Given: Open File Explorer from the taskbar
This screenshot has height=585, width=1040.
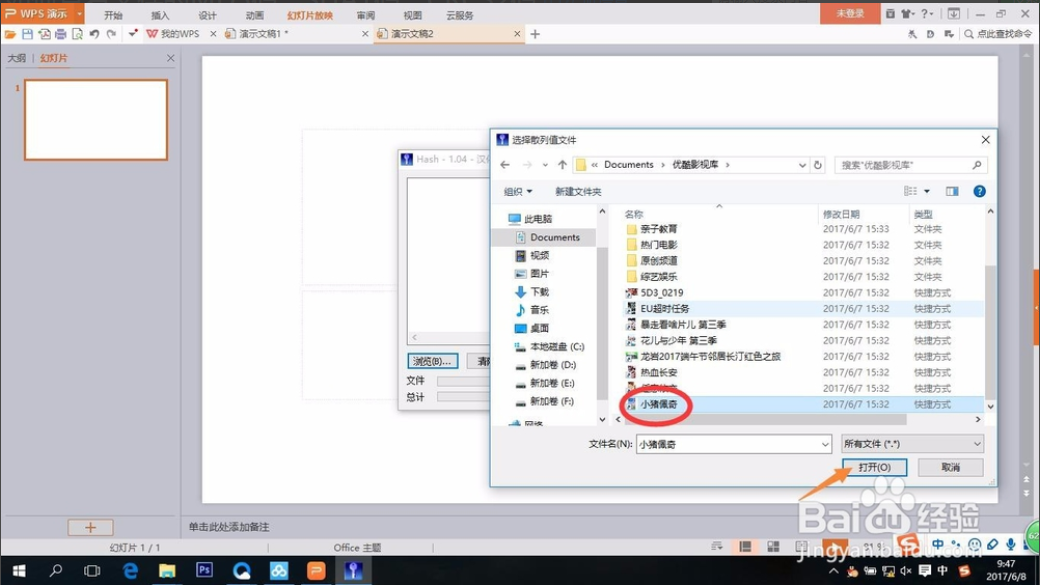Looking at the screenshot, I should 167,570.
